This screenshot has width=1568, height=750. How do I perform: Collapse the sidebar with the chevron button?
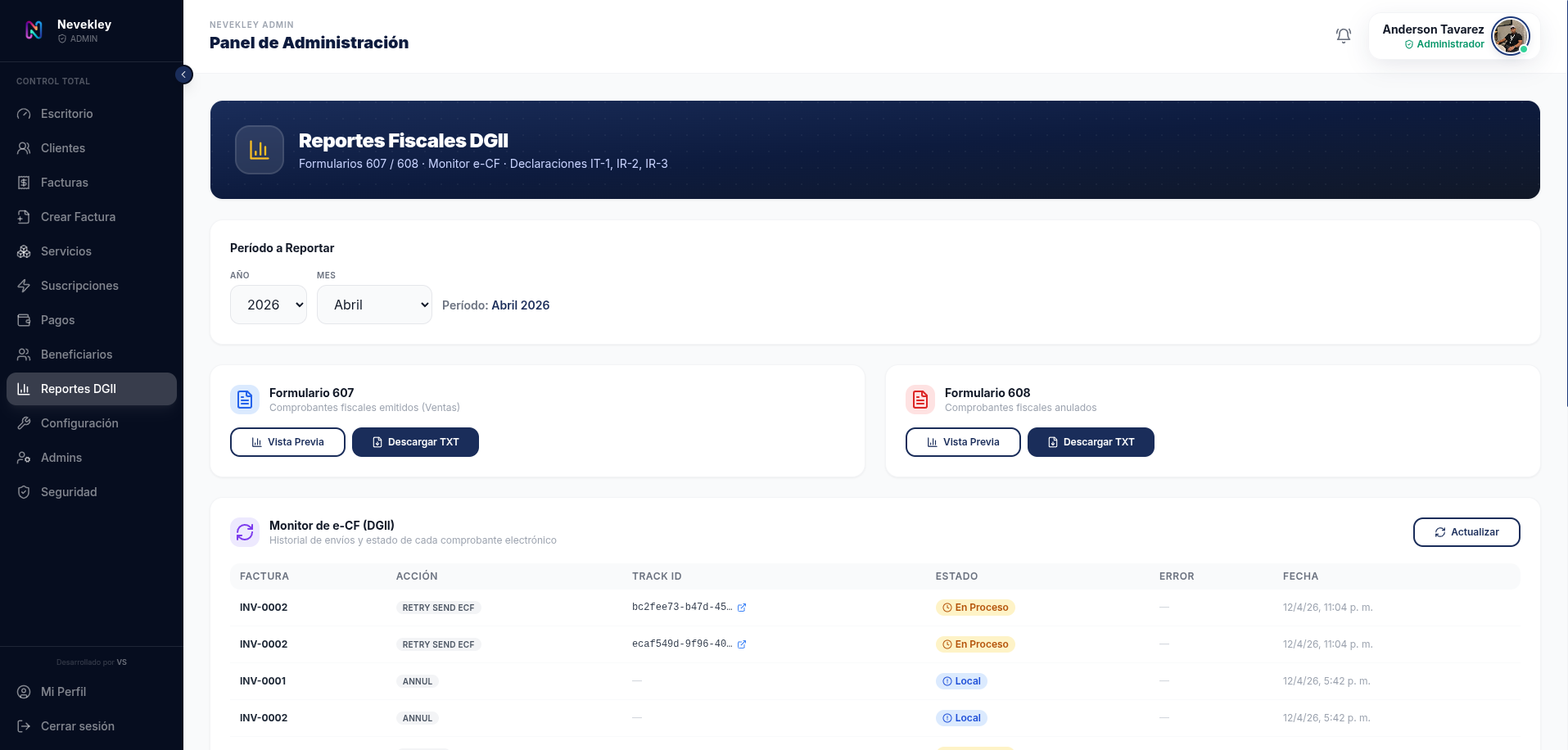(x=184, y=75)
